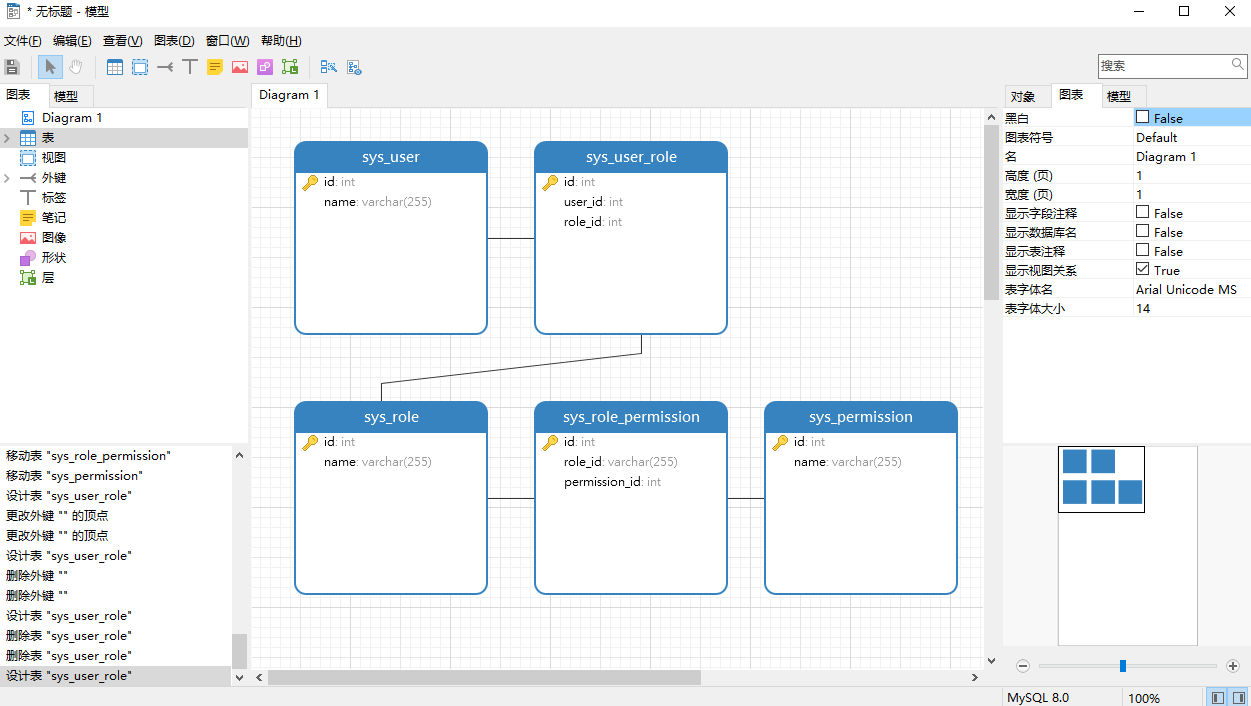1251x706 pixels.
Task: Click the new table toolbar icon
Action: 115,67
